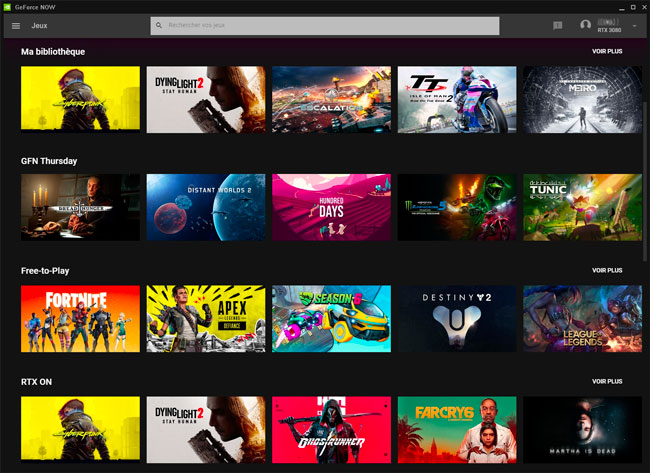Open the notifications feedback icon

coord(557,26)
